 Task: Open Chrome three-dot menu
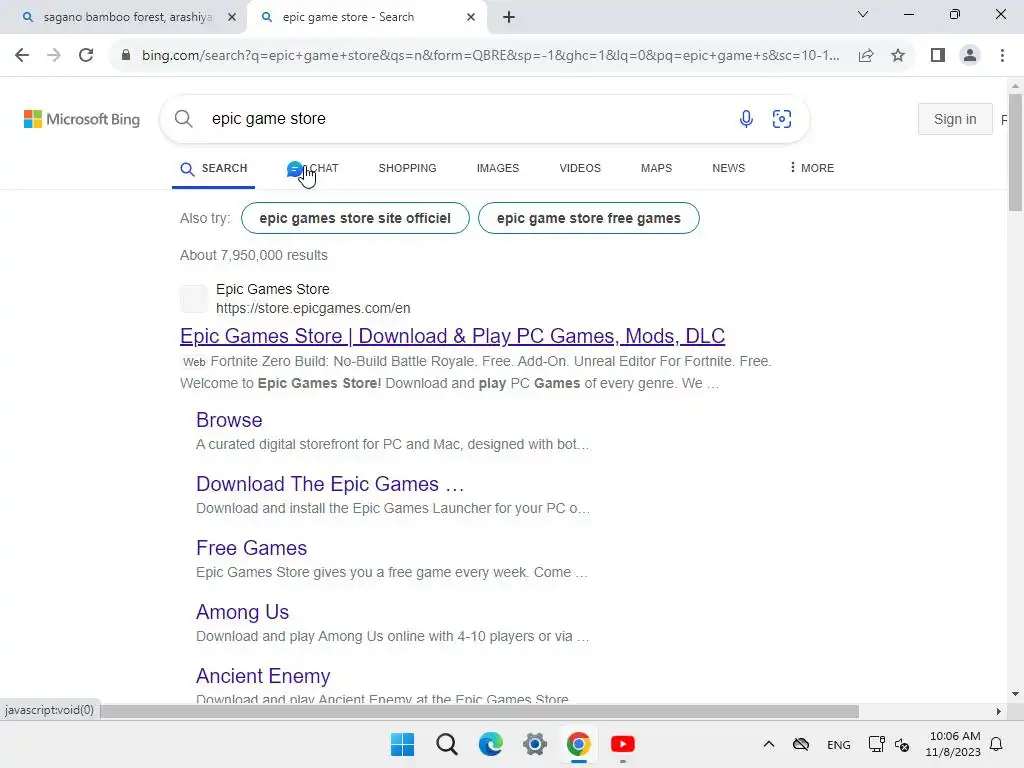[x=1002, y=56]
